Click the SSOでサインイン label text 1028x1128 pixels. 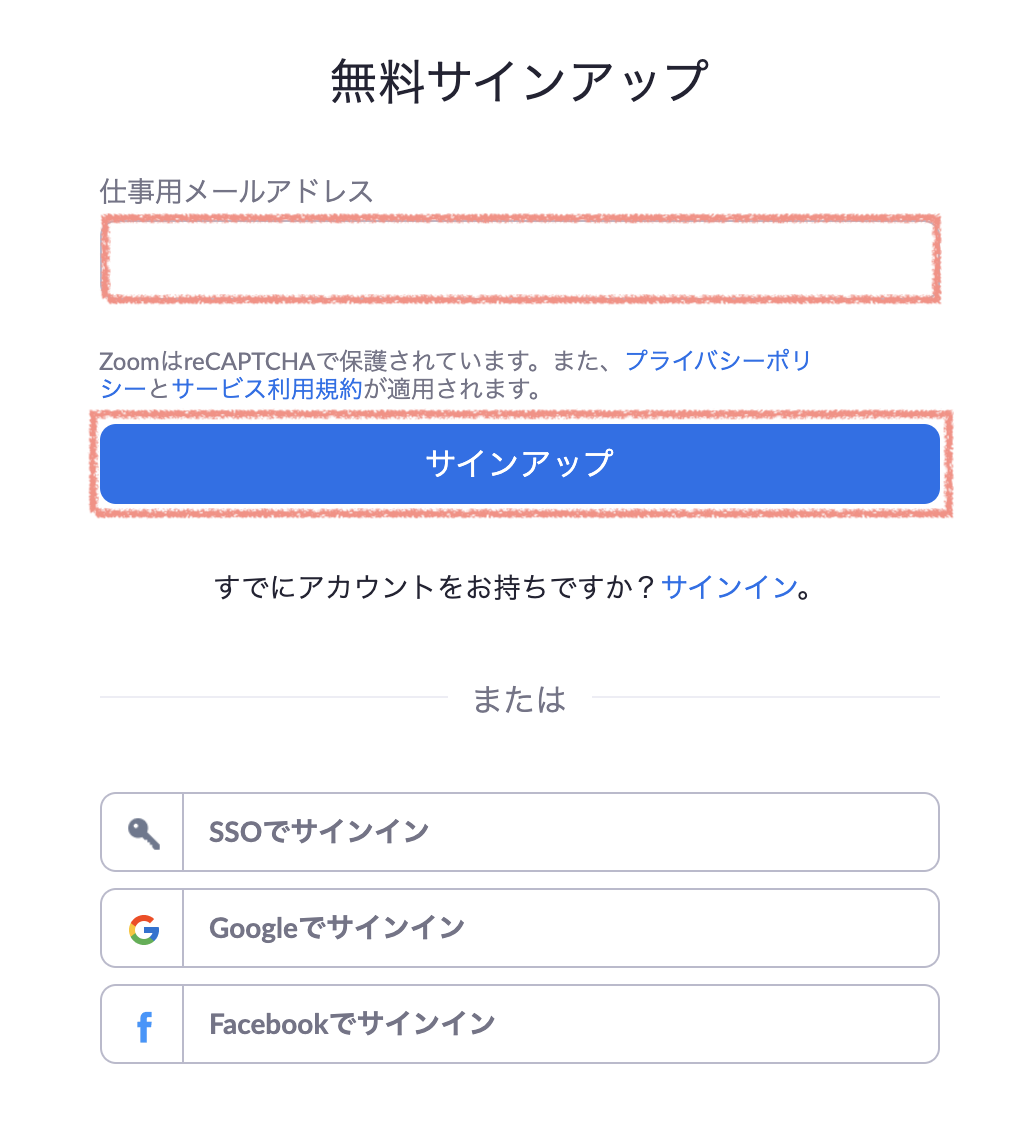pyautogui.click(x=319, y=832)
